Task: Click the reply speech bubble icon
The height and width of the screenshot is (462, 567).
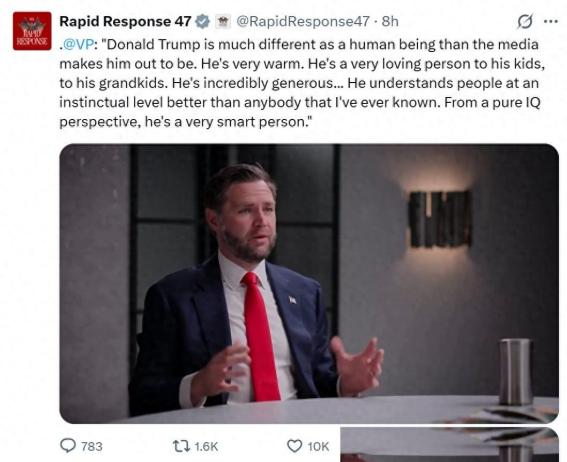Action: (68, 446)
